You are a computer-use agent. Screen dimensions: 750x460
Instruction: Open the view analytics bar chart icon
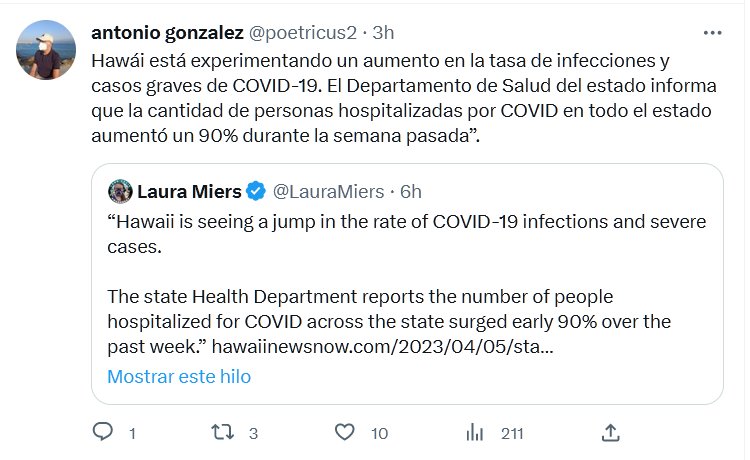pyautogui.click(x=475, y=432)
